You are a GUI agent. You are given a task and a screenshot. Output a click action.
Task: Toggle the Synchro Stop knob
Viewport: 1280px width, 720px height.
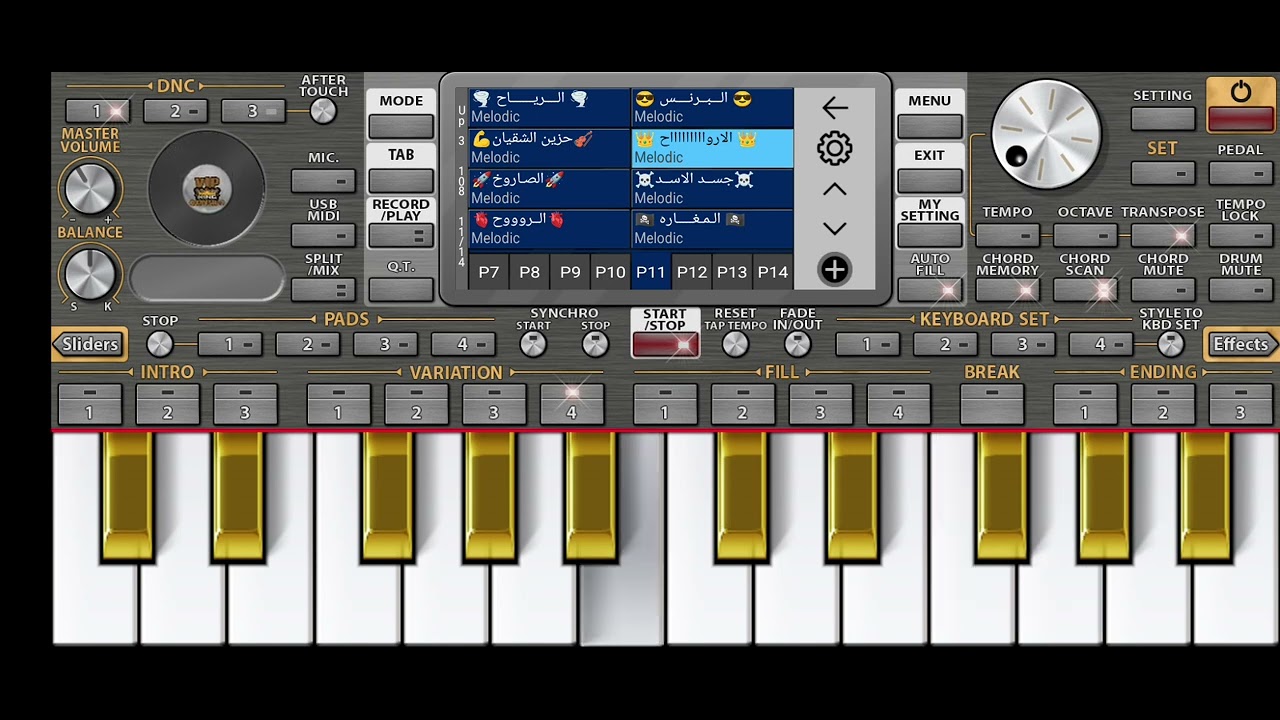[x=595, y=345]
